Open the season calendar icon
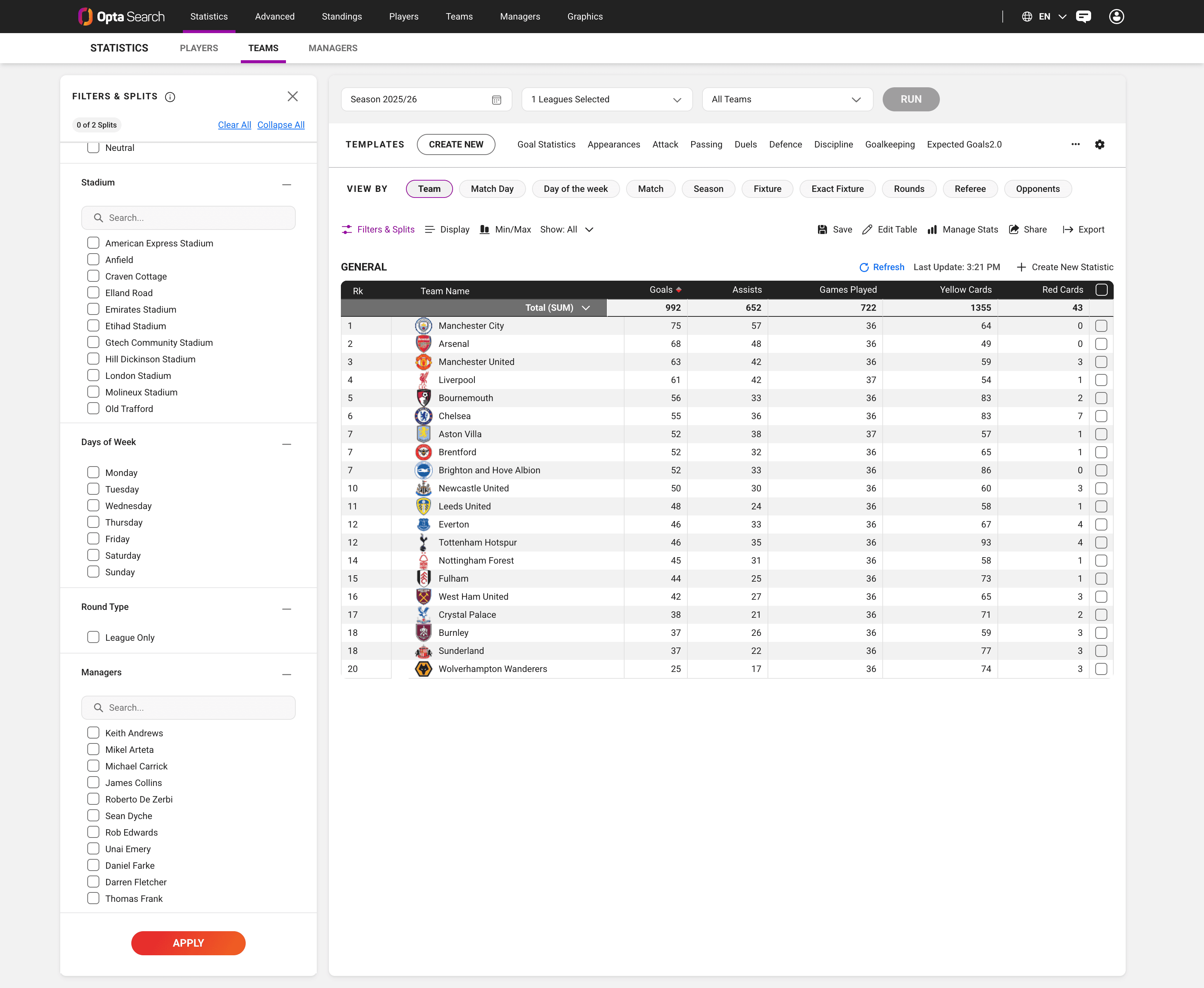This screenshot has width=1204, height=988. (496, 100)
